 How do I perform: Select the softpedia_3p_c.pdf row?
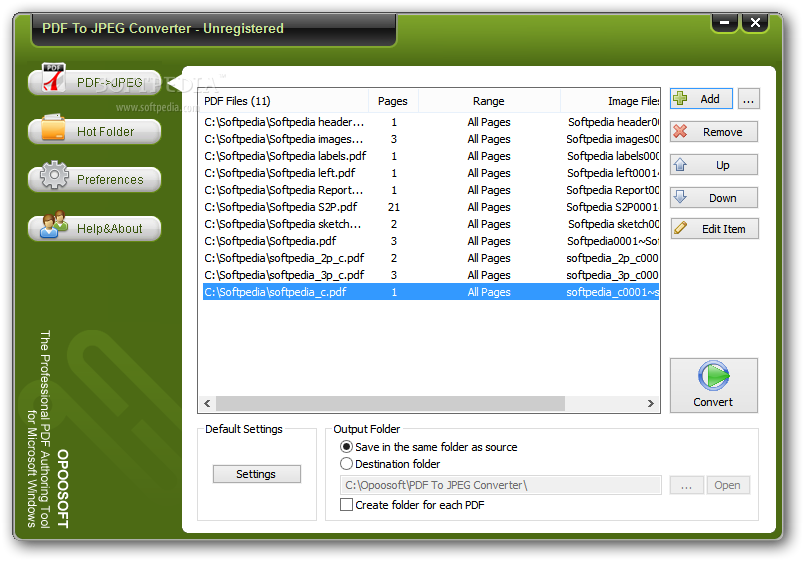point(431,274)
